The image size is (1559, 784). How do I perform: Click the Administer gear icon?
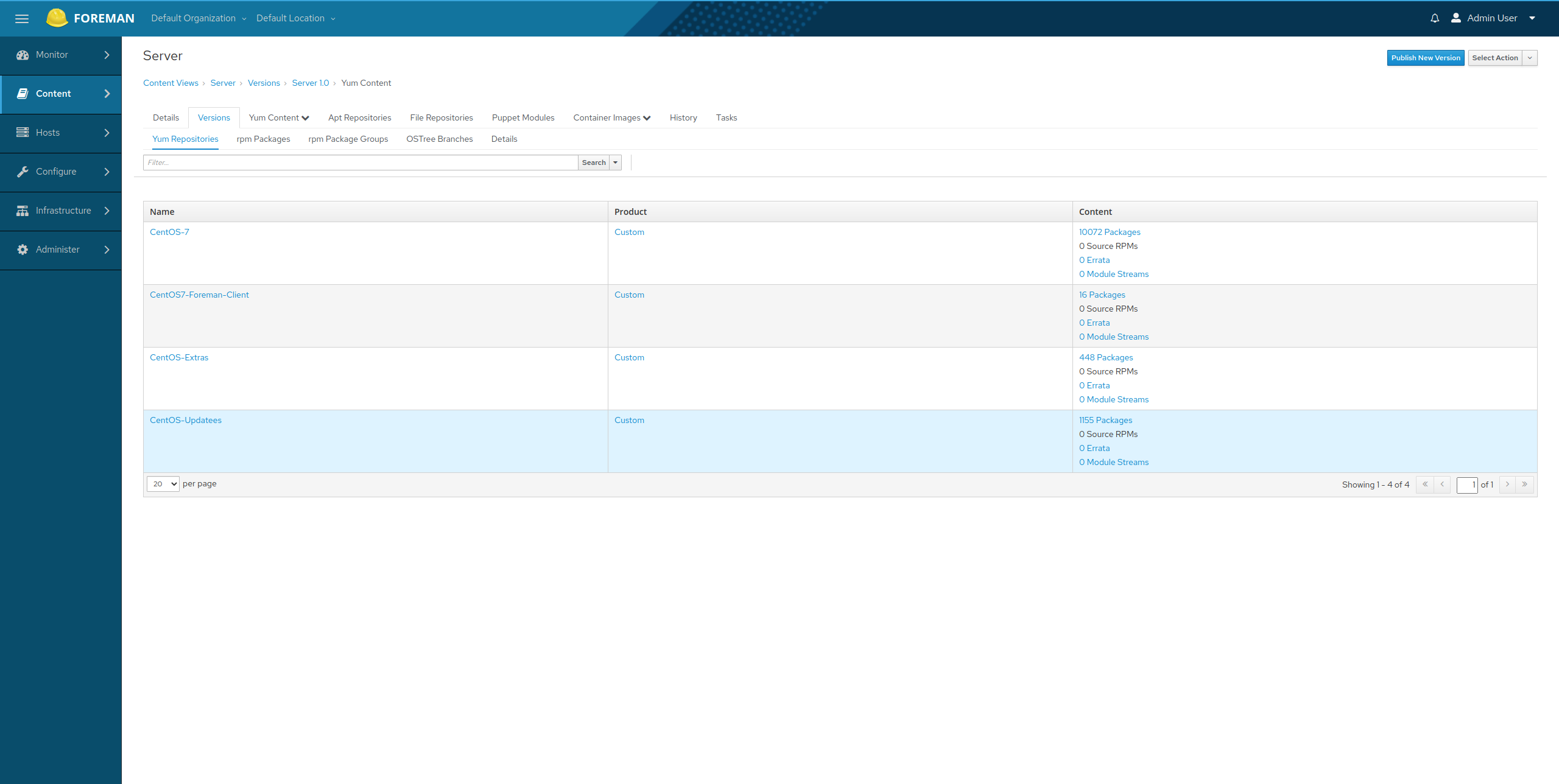click(23, 250)
